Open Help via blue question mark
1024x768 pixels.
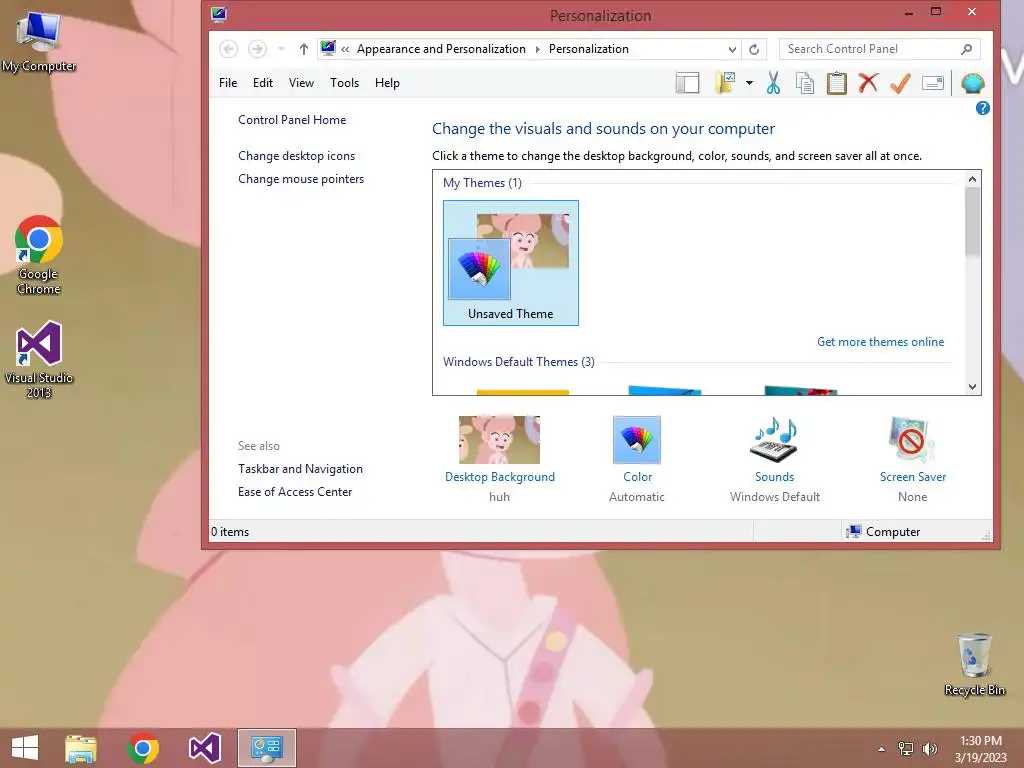[x=982, y=108]
